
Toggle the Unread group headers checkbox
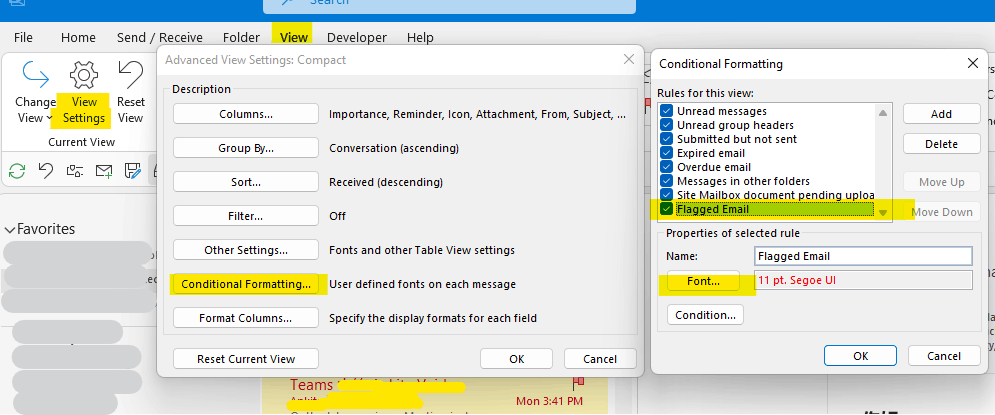pos(666,125)
